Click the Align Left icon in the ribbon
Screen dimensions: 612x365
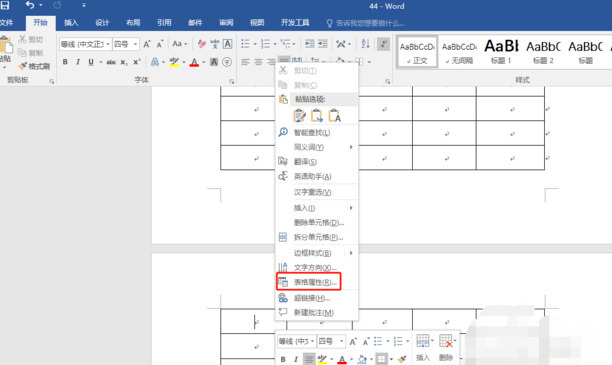click(245, 62)
